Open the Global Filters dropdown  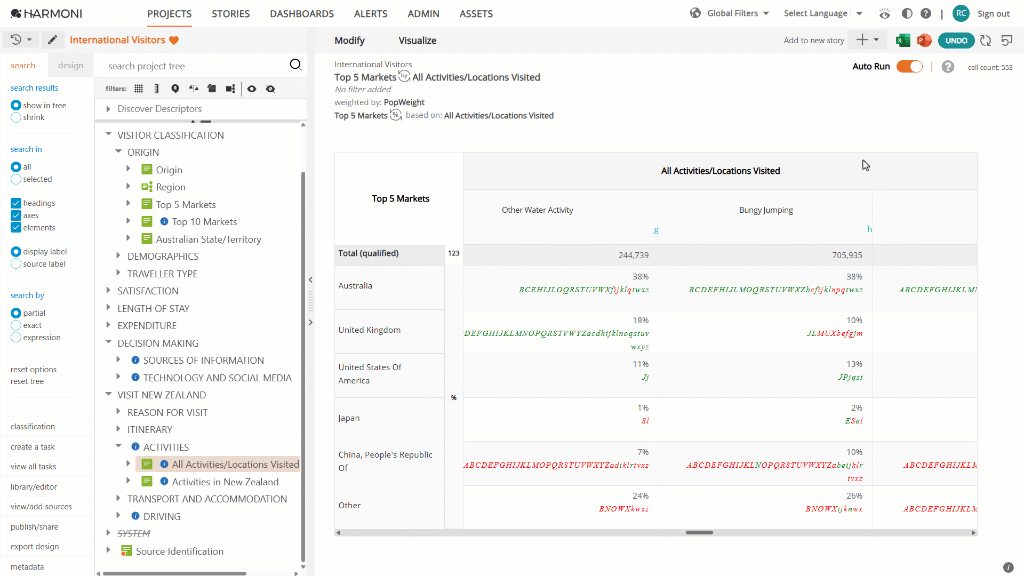click(729, 13)
